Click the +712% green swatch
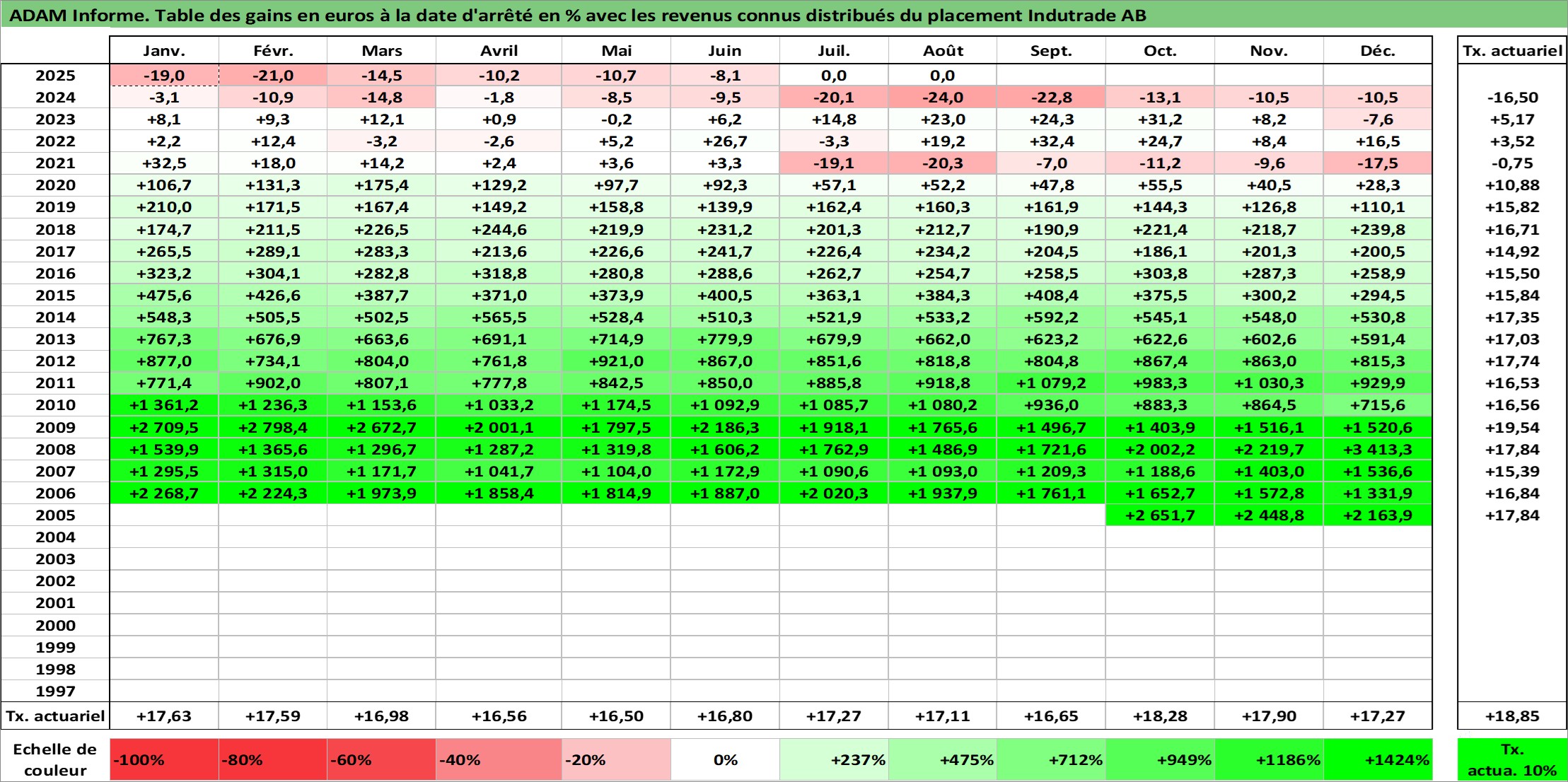The height and width of the screenshot is (782, 1568). (1051, 760)
